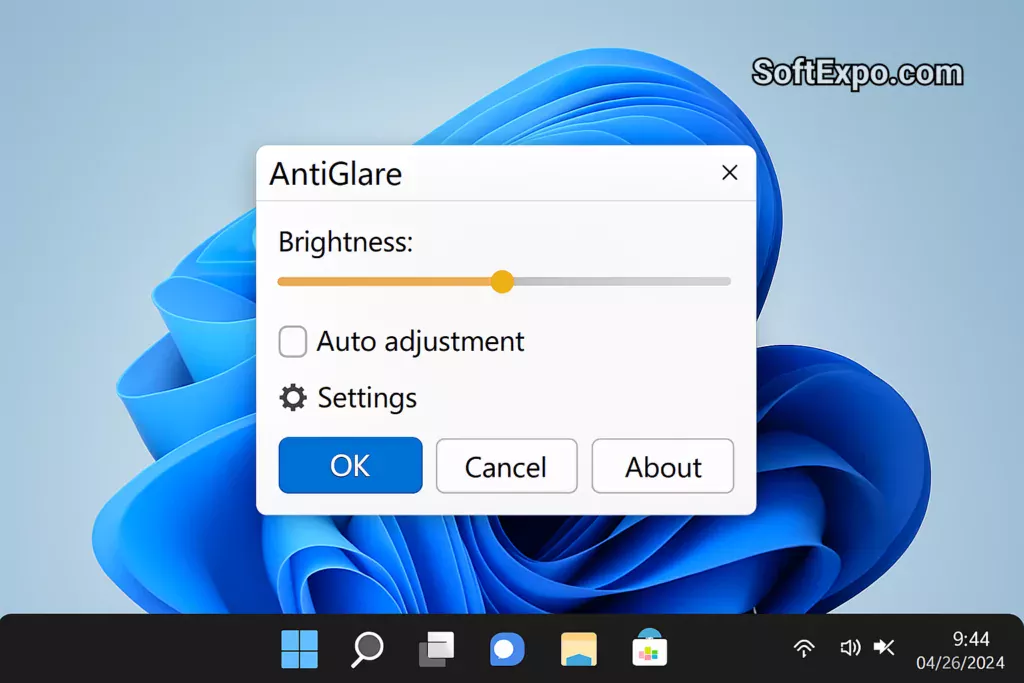Confirm brightness with the OK button

[349, 466]
